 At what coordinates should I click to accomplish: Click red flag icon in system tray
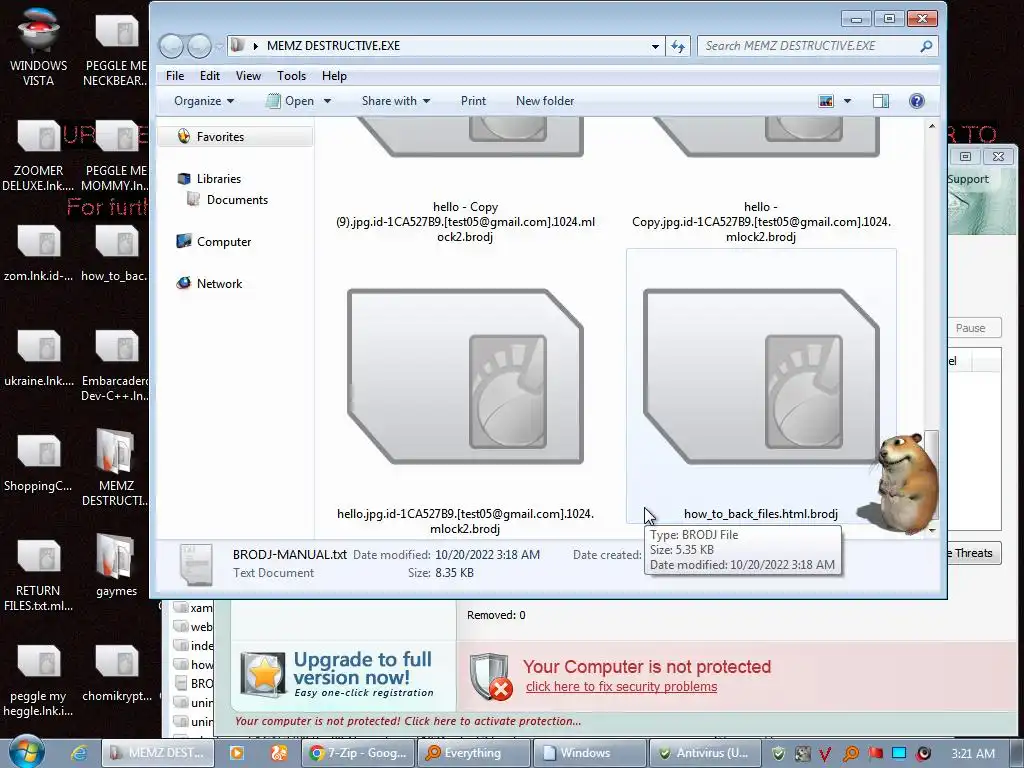tap(875, 754)
